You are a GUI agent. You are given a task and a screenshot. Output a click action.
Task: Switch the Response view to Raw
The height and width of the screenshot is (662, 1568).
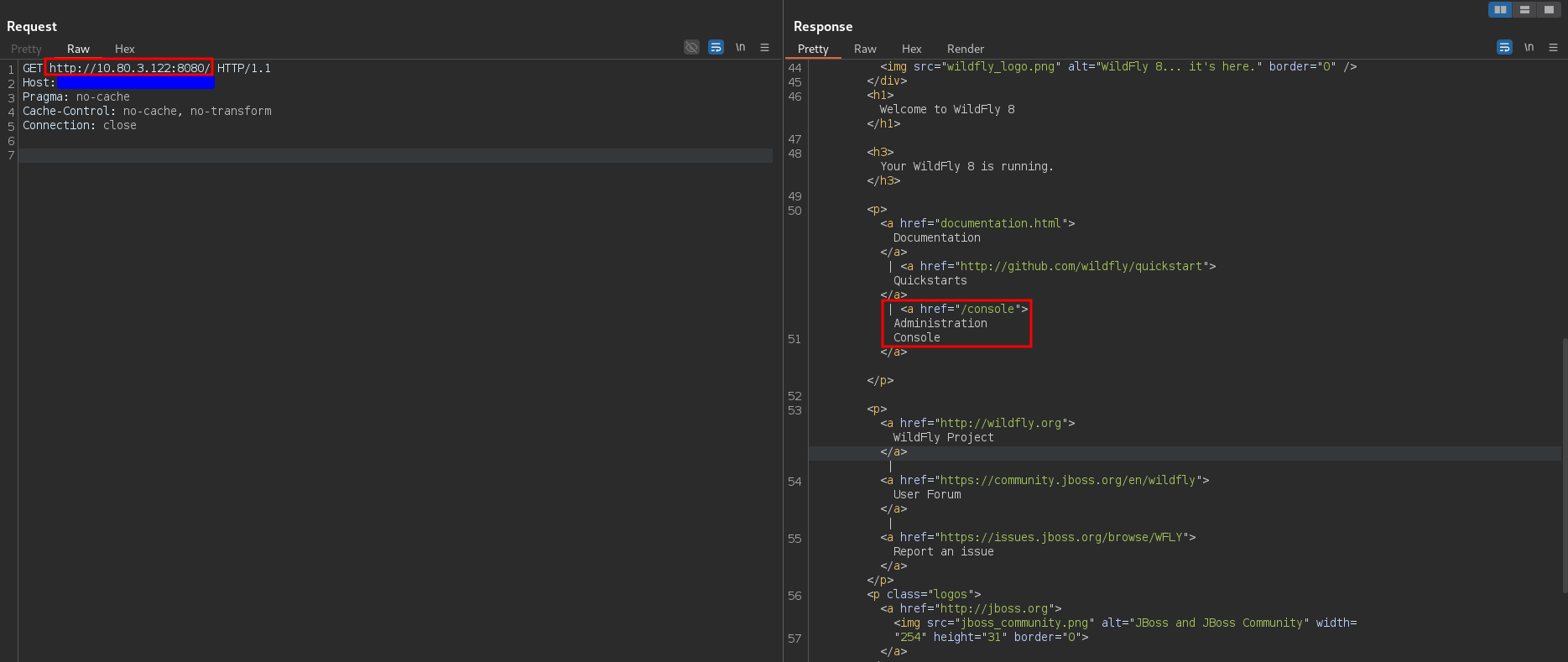point(865,49)
